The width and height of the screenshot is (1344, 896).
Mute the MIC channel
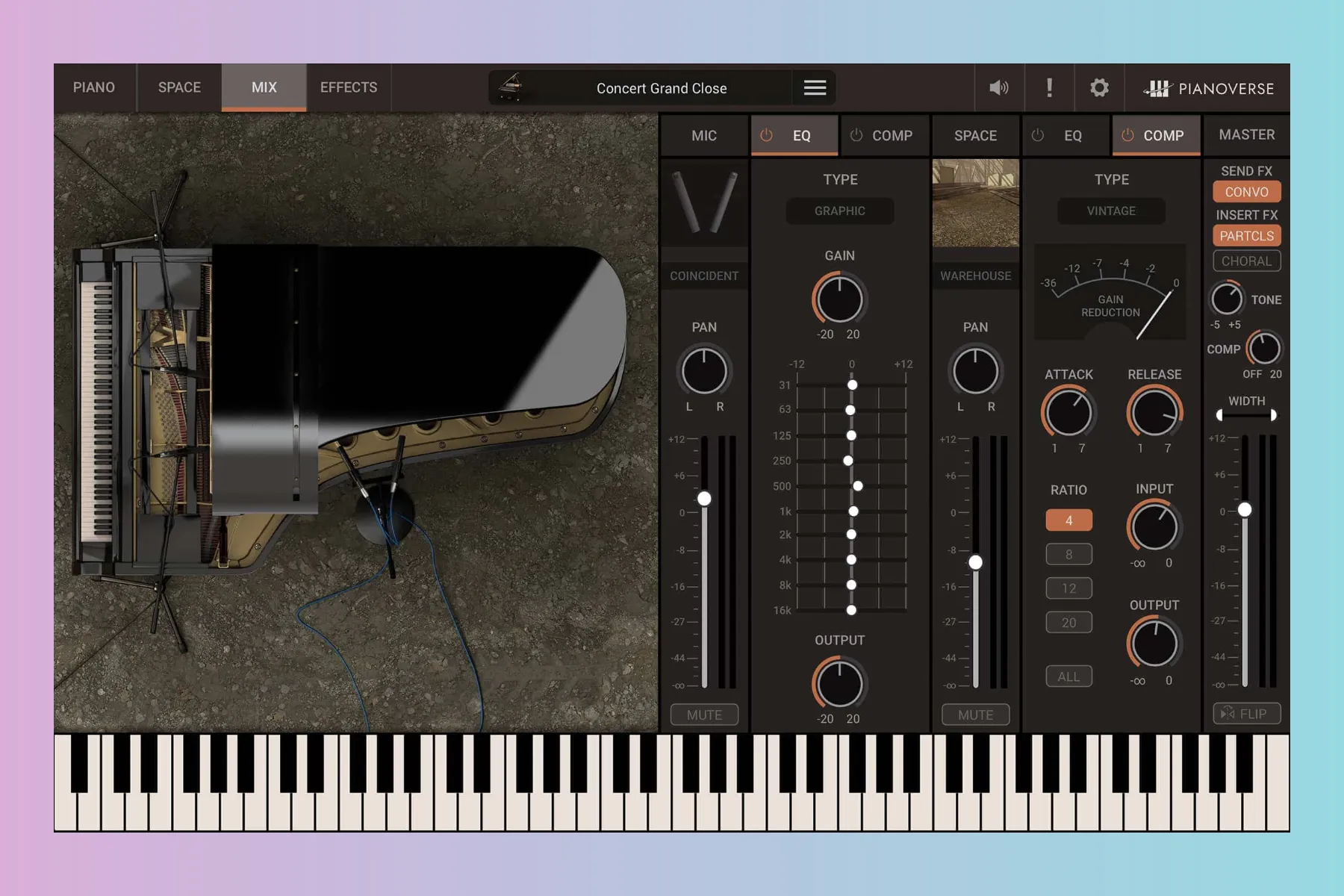click(x=704, y=715)
